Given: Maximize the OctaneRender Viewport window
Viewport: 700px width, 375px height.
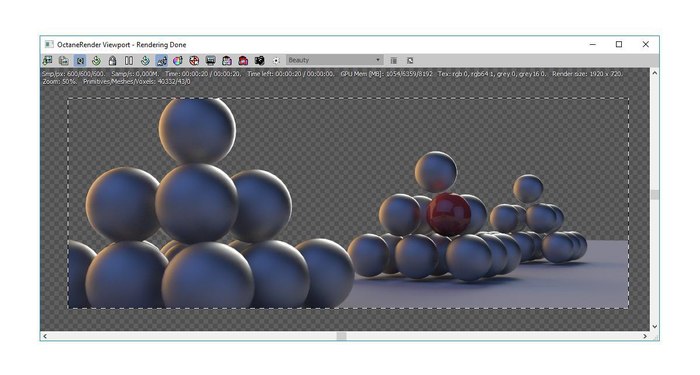Looking at the screenshot, I should click(x=619, y=44).
